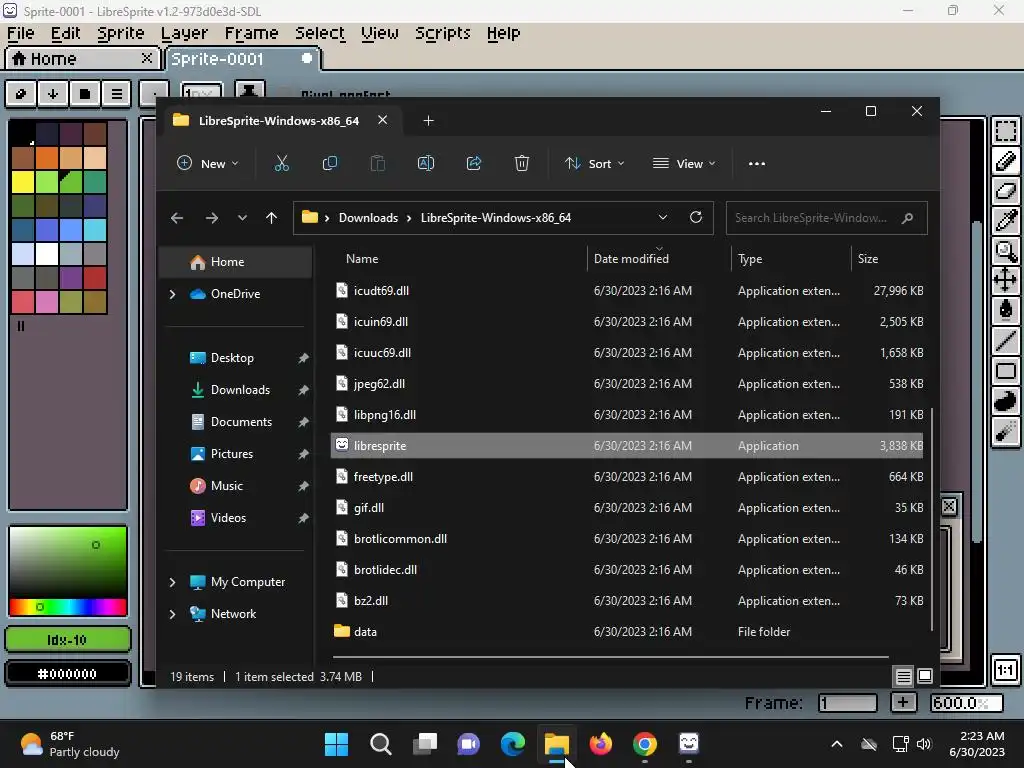Screen dimensions: 1024x768
Task: Switch to large thumbnails view icon in status bar
Action: click(925, 677)
